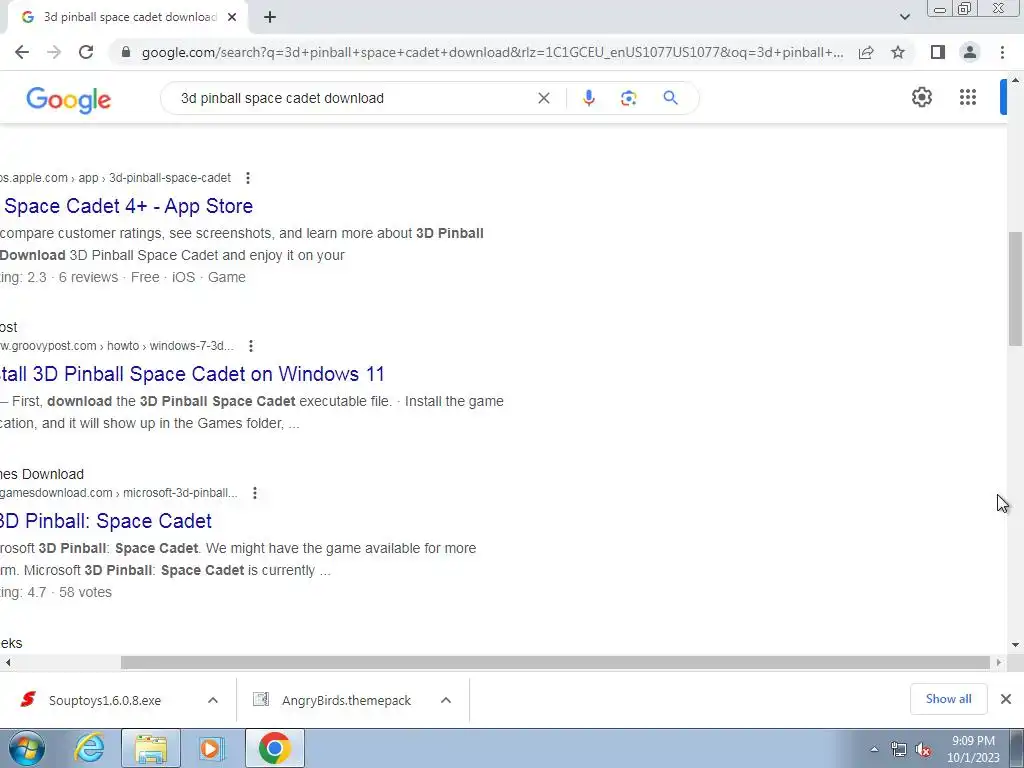Launch Internet Explorer from taskbar
Screen dimensions: 1024x768
tap(89, 748)
